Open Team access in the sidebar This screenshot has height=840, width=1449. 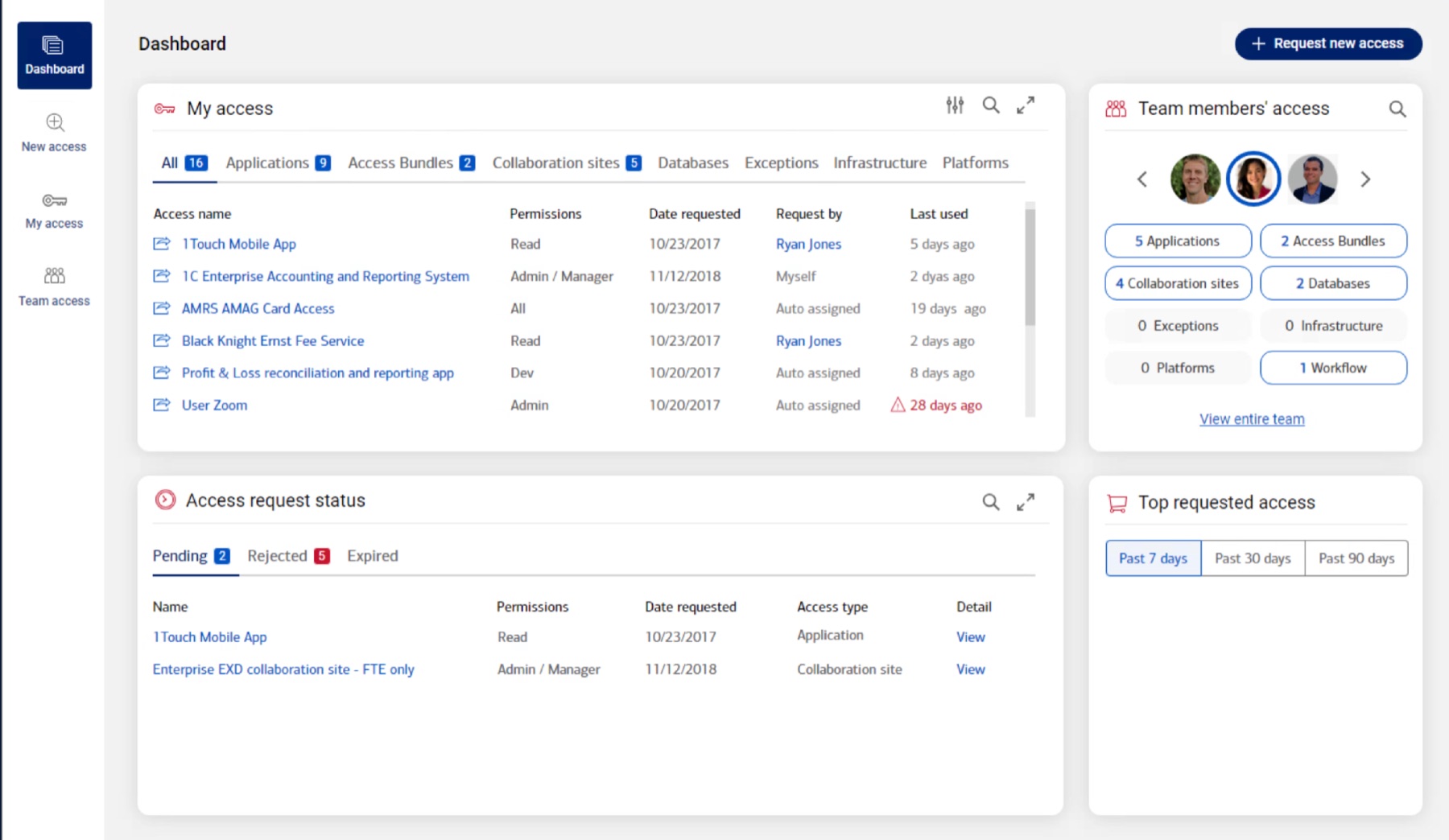coord(54,287)
